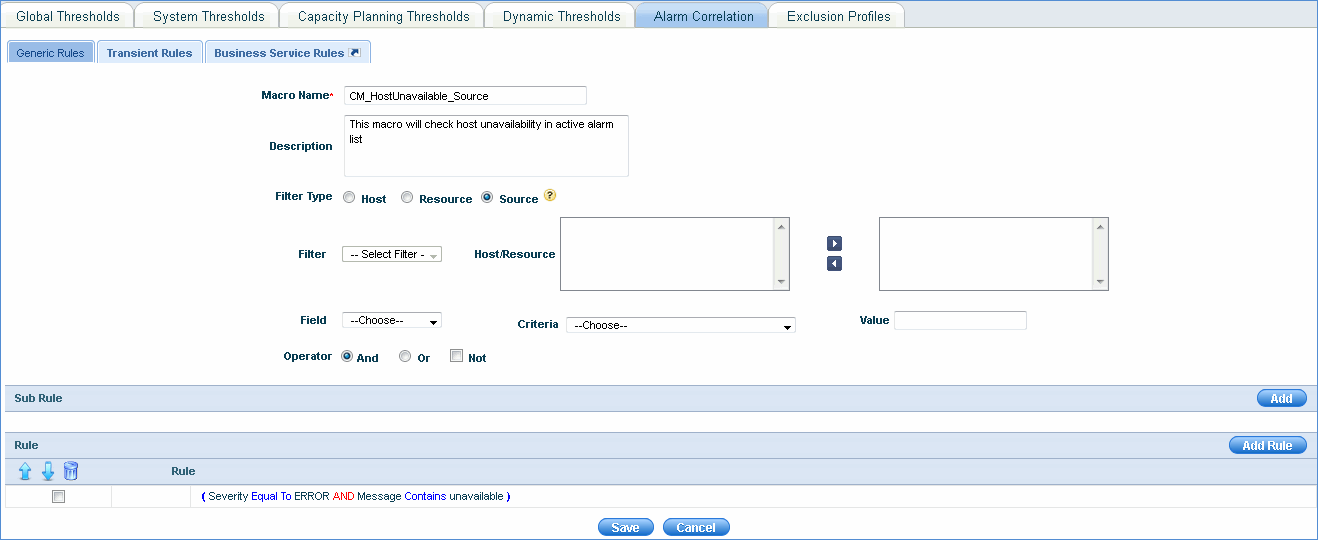1318x540 pixels.
Task: Switch to the Dynamic Thresholds tab
Action: pos(561,16)
